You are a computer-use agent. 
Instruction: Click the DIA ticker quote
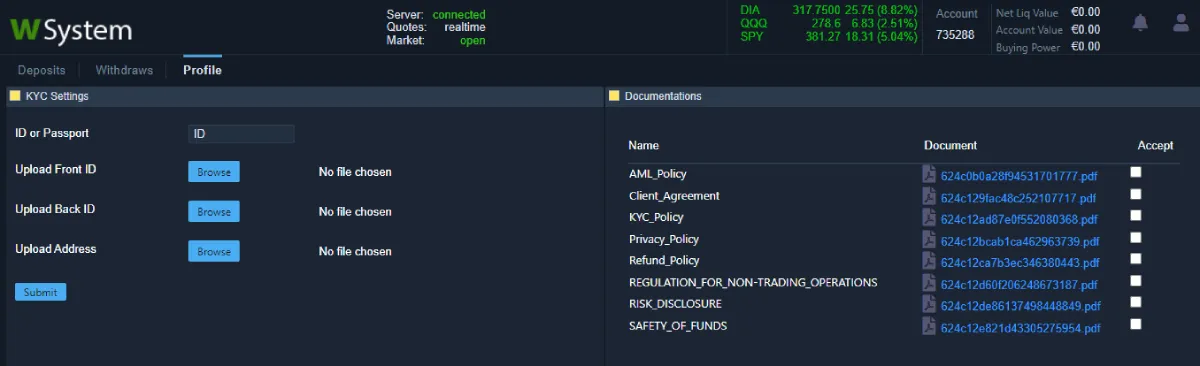(829, 9)
